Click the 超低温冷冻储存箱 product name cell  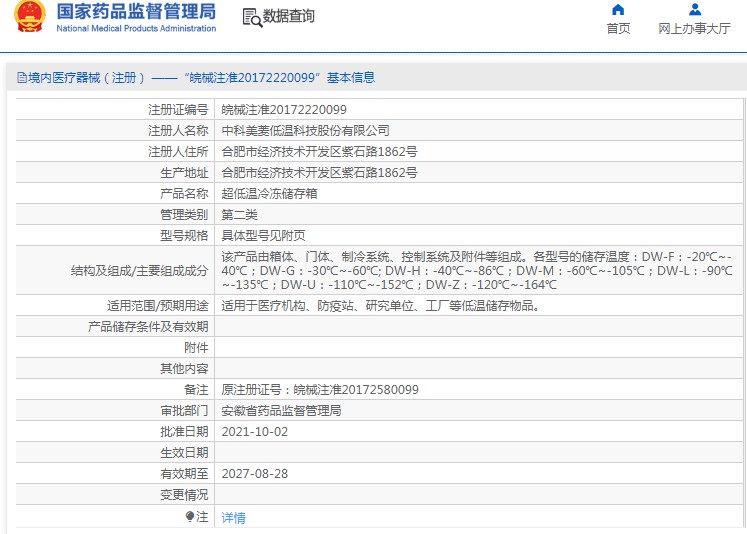(x=478, y=193)
